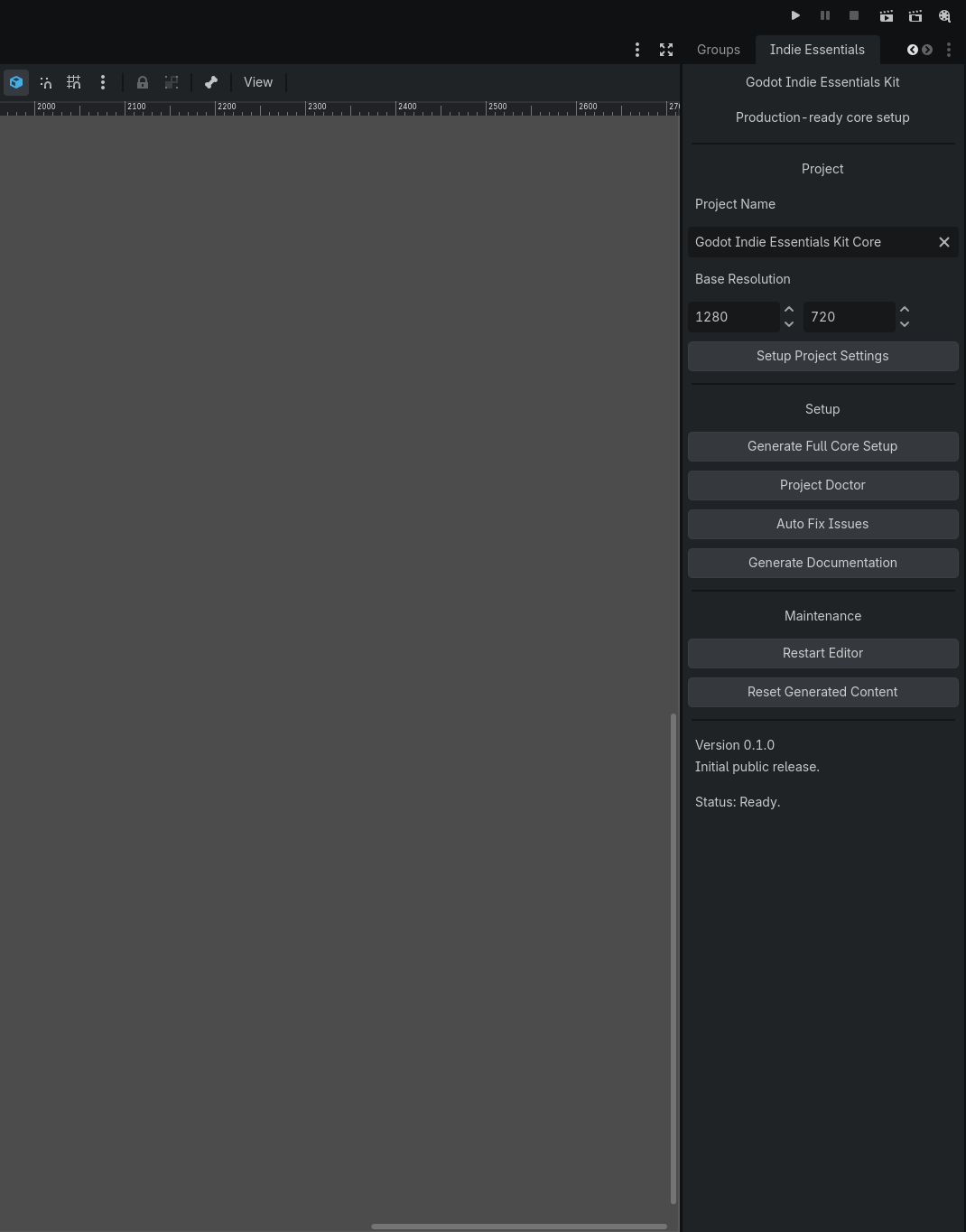Toggle the blue cube editor icon
The height and width of the screenshot is (1232, 966).
(16, 82)
